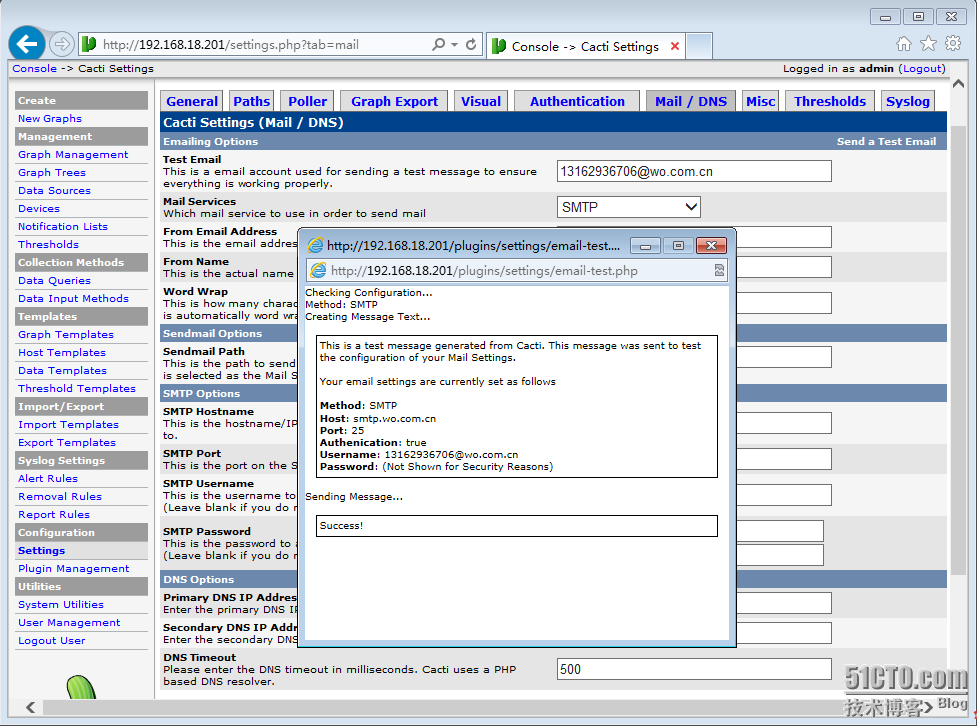Click the Logout link

coord(922,69)
